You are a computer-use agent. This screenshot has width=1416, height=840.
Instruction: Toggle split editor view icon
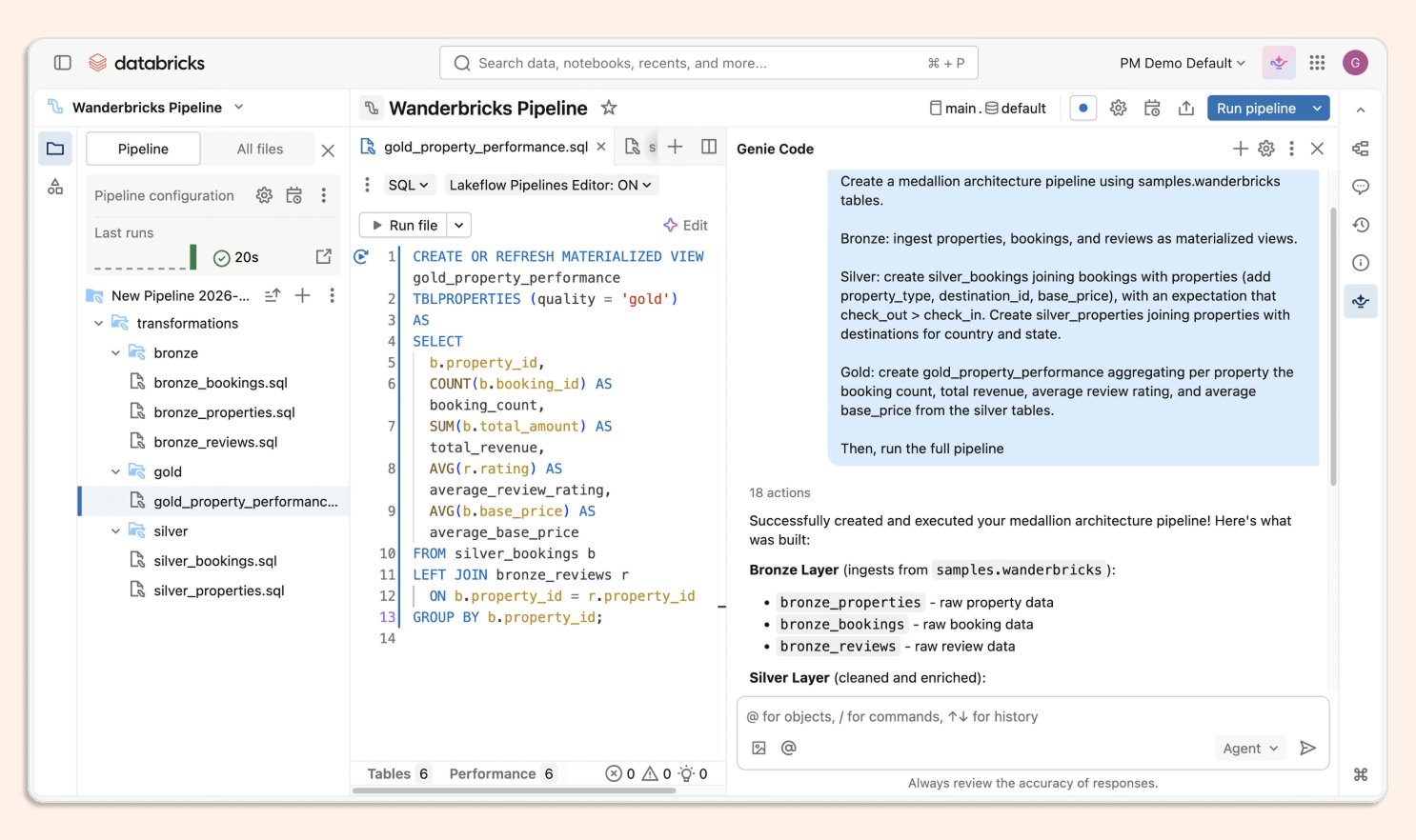pyautogui.click(x=709, y=147)
